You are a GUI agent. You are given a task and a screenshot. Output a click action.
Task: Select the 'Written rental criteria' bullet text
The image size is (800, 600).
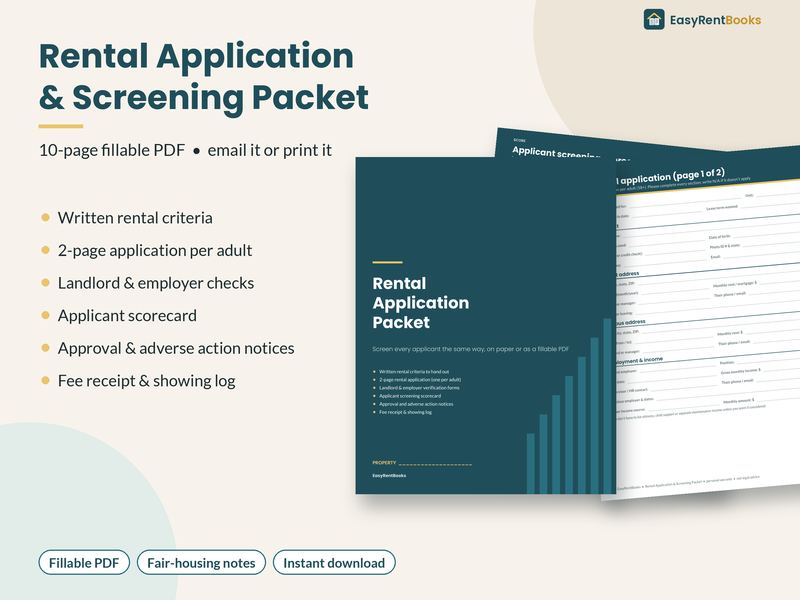(135, 218)
